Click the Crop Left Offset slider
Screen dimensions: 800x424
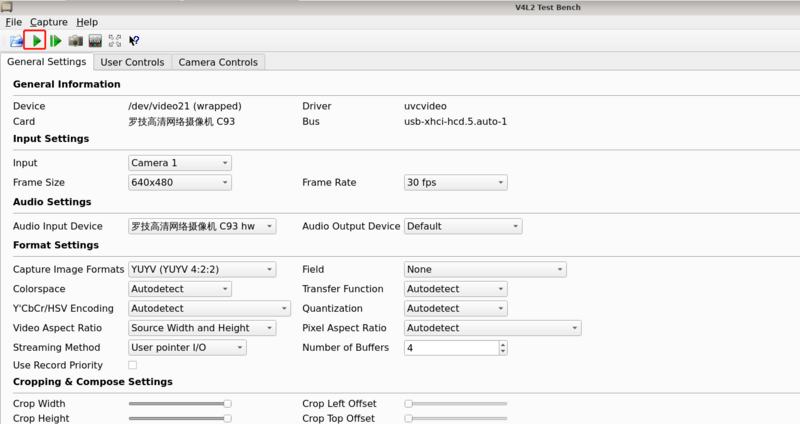pyautogui.click(x=455, y=403)
